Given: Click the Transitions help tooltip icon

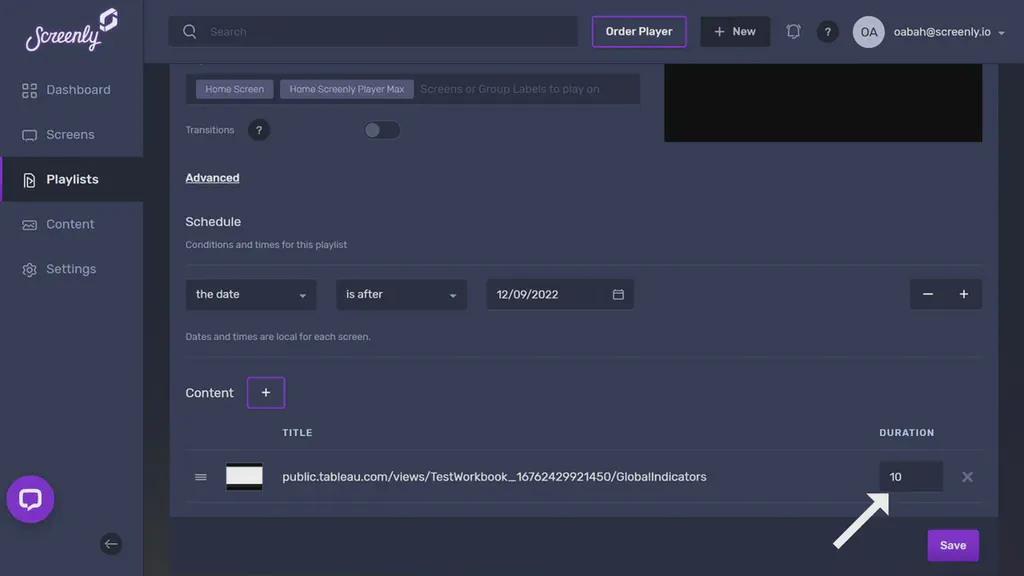Looking at the screenshot, I should (x=259, y=130).
